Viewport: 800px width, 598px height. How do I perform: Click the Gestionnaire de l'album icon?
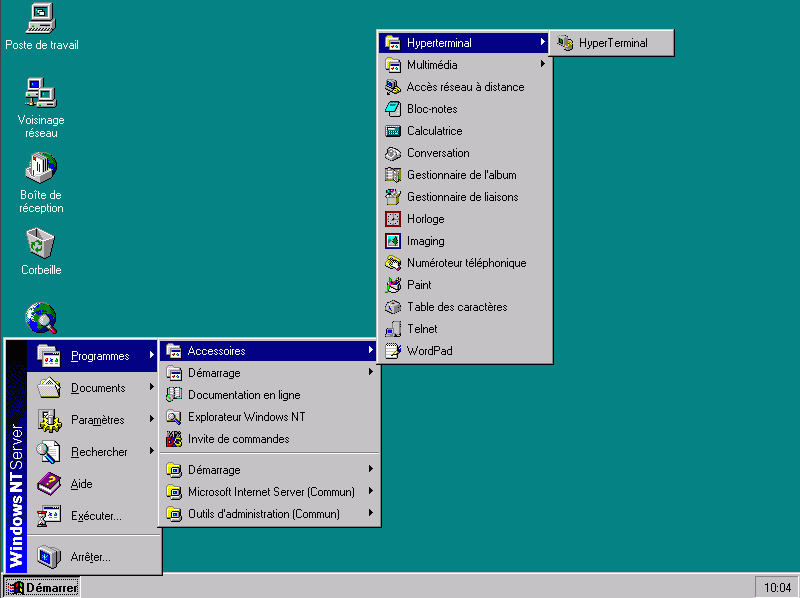393,175
